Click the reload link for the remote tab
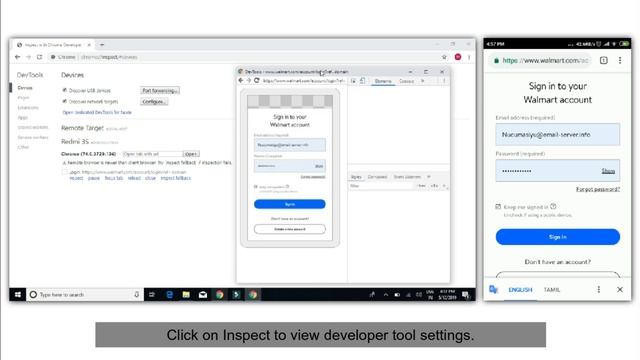The height and width of the screenshot is (360, 640). point(134,178)
